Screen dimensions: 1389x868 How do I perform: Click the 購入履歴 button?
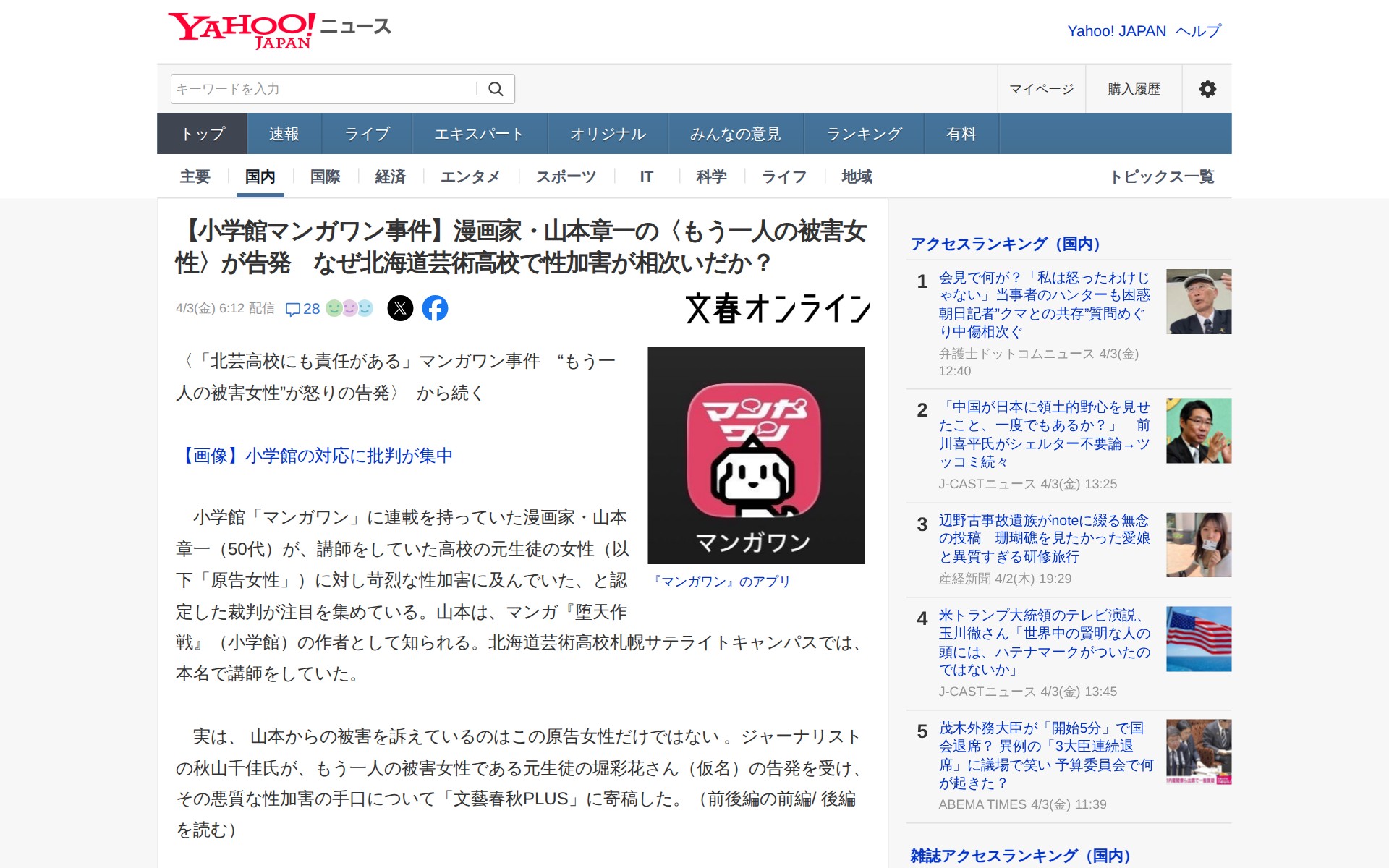tap(1132, 88)
